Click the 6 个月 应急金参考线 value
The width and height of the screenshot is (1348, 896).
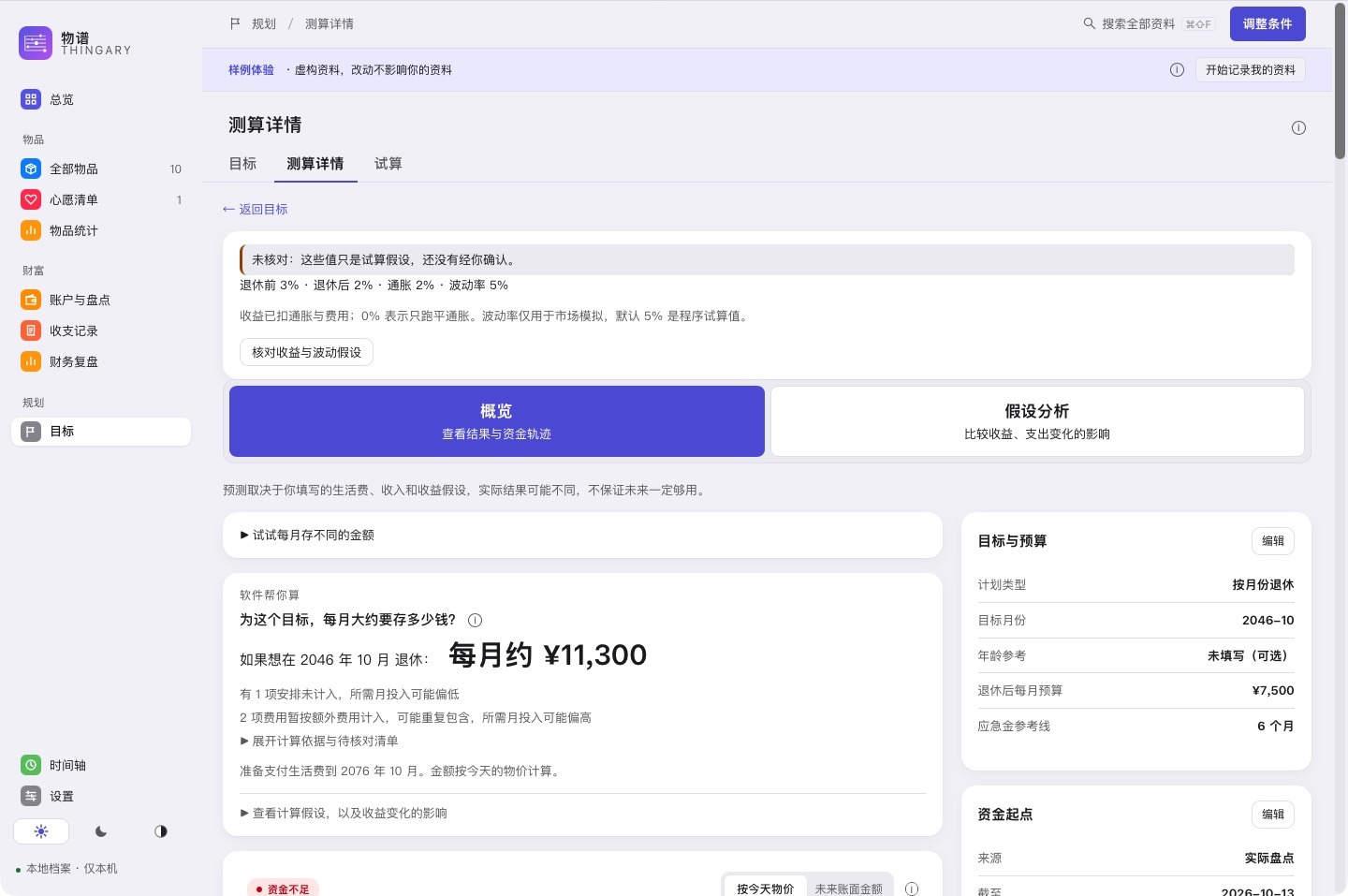tap(1275, 726)
